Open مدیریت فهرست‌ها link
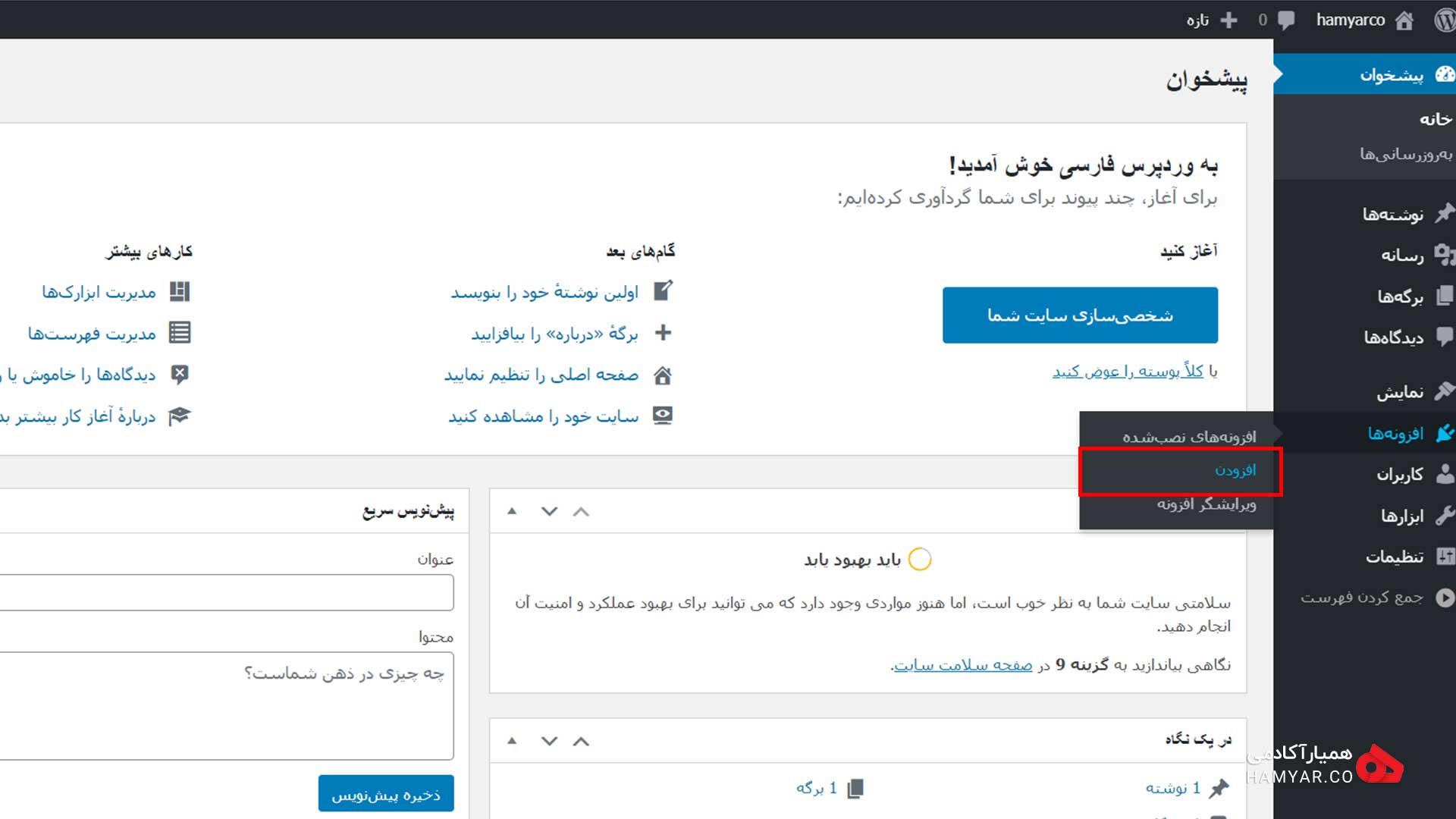 click(x=92, y=334)
